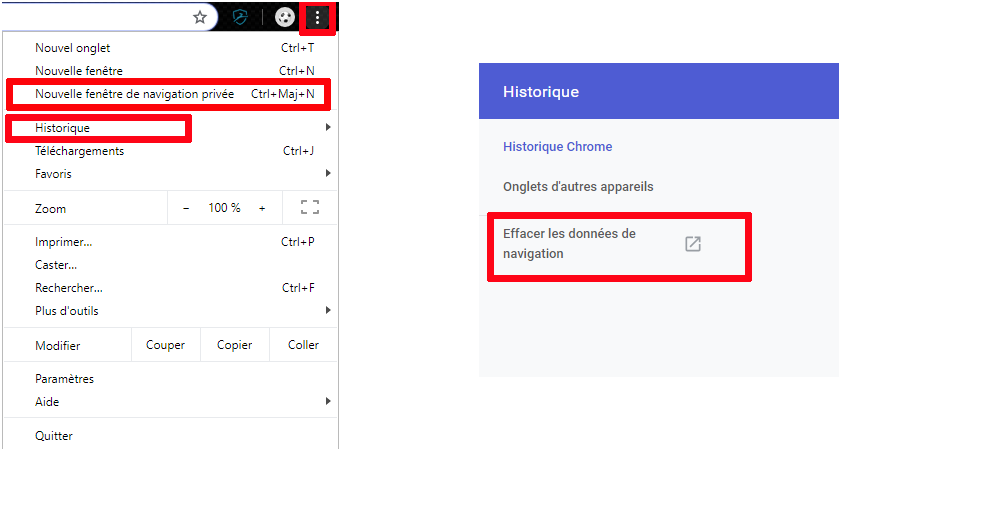
Task: Click the 100 % zoom value
Action: point(224,207)
